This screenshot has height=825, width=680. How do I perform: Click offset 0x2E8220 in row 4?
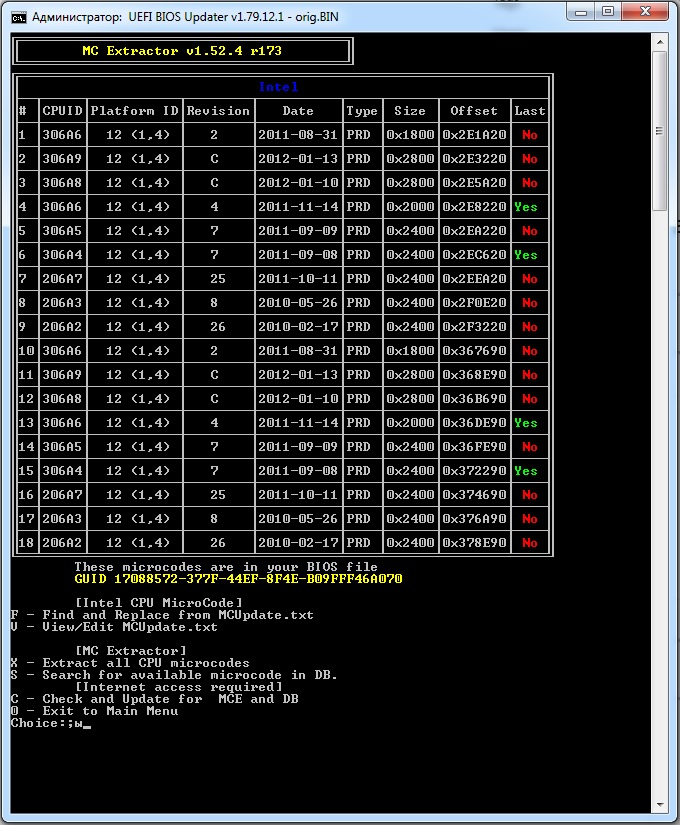(474, 207)
